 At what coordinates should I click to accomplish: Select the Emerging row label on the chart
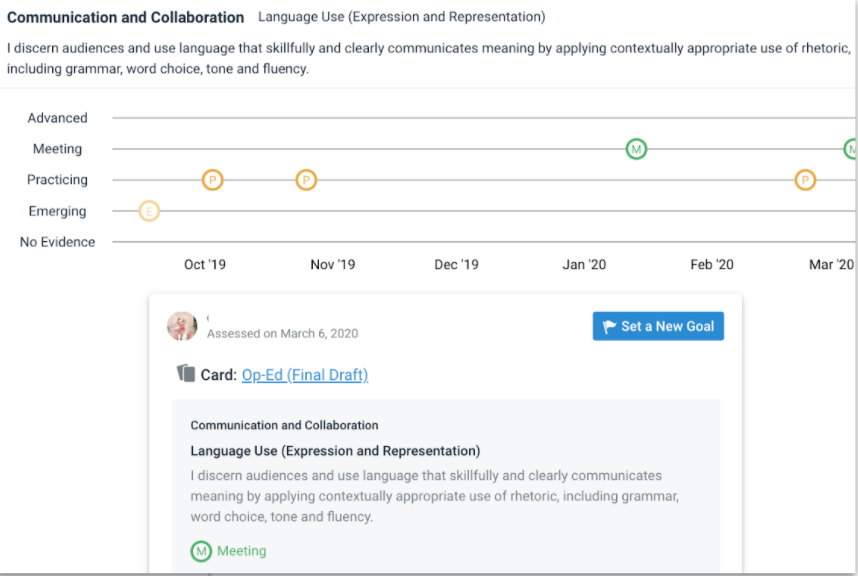pyautogui.click(x=57, y=211)
